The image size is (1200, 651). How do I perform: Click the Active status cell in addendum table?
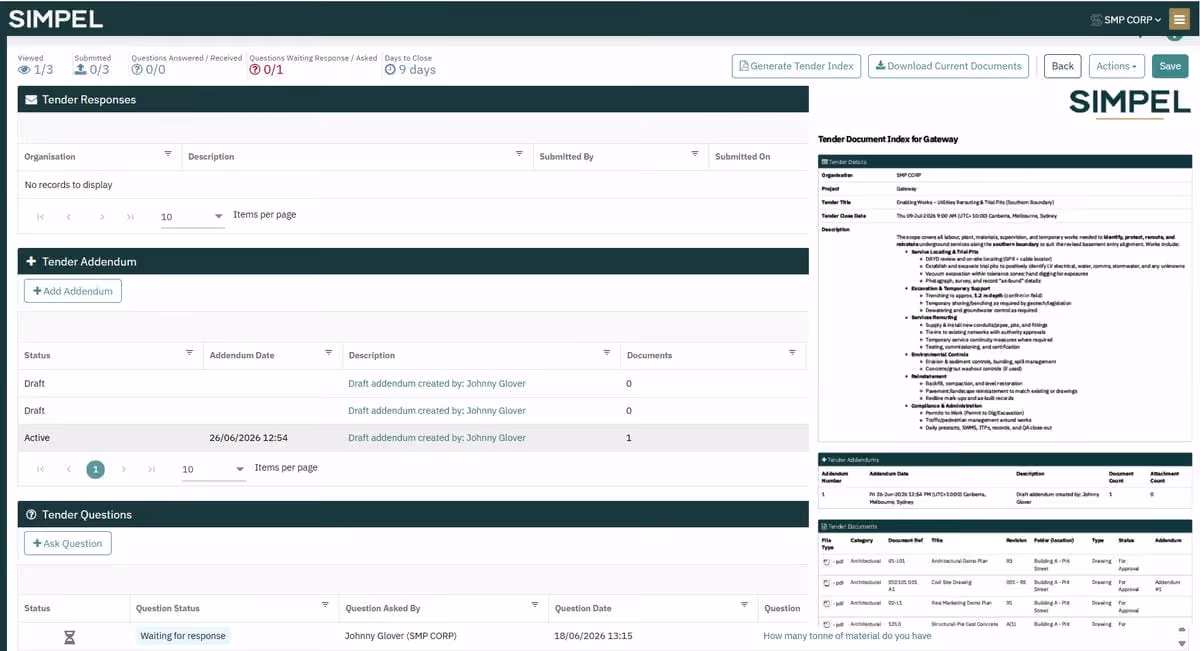pyautogui.click(x=37, y=438)
